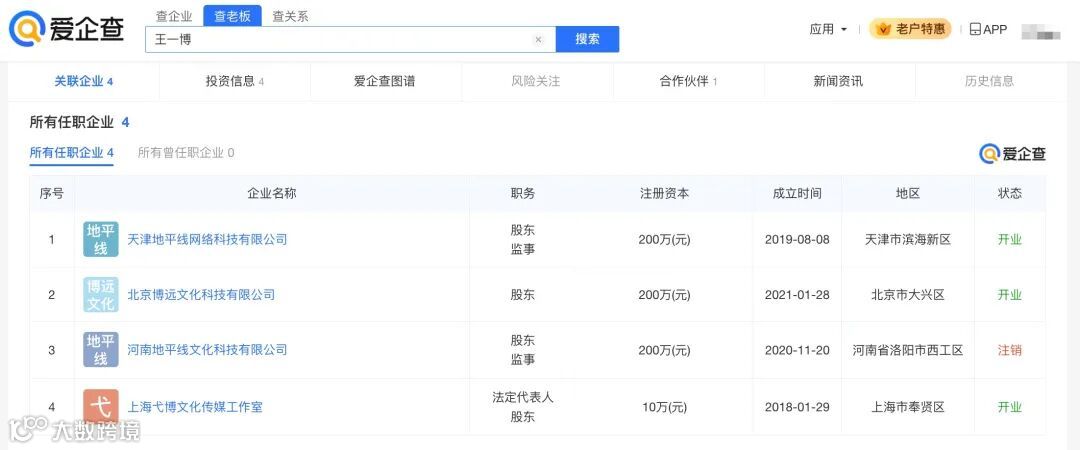The height and width of the screenshot is (450, 1080).
Task: Click the red 注销 status
Action: 1010,350
